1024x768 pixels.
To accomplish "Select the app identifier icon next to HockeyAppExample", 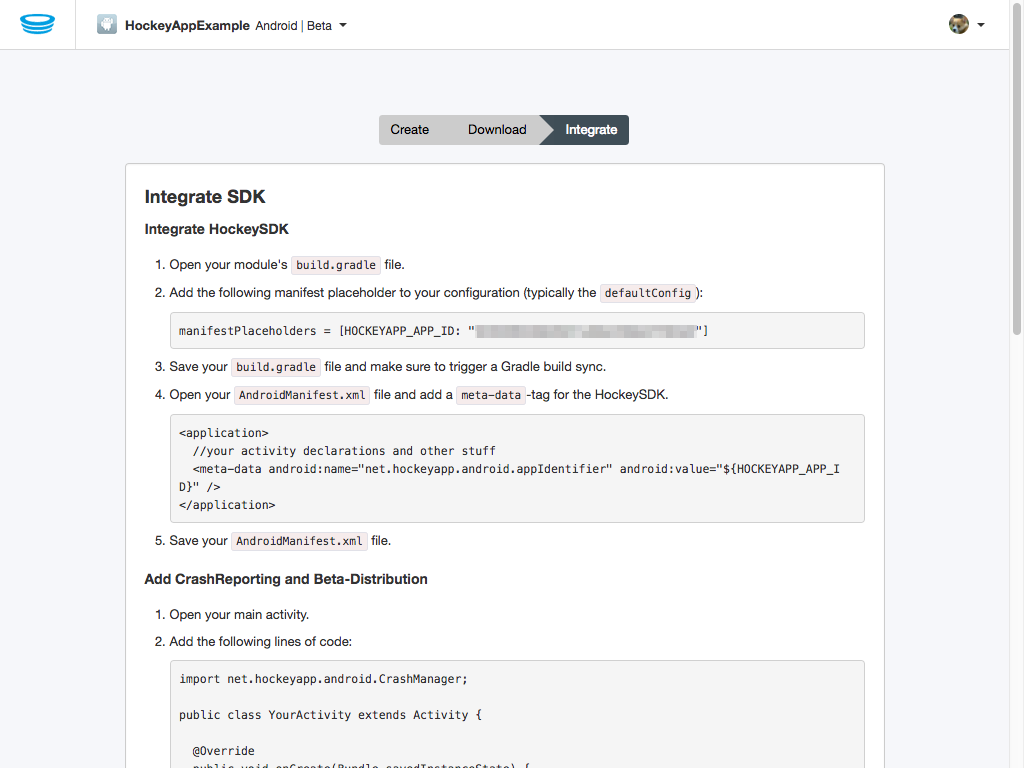I will (106, 24).
